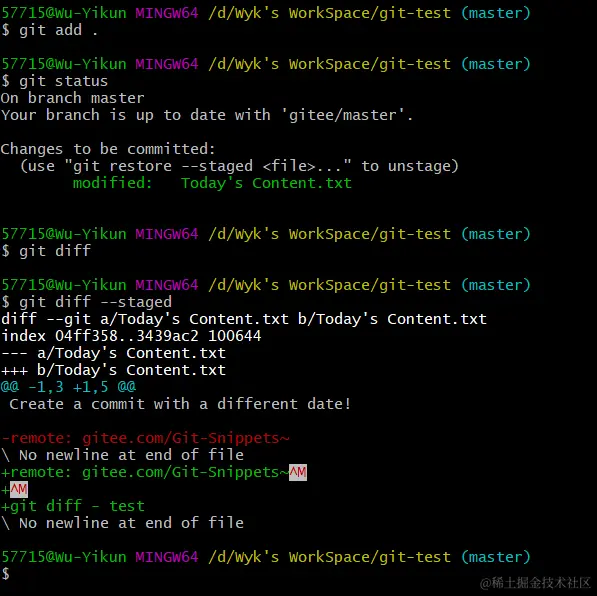Click the '+++ b/Today's Content.txt' line
This screenshot has width=597, height=596.
[113, 370]
